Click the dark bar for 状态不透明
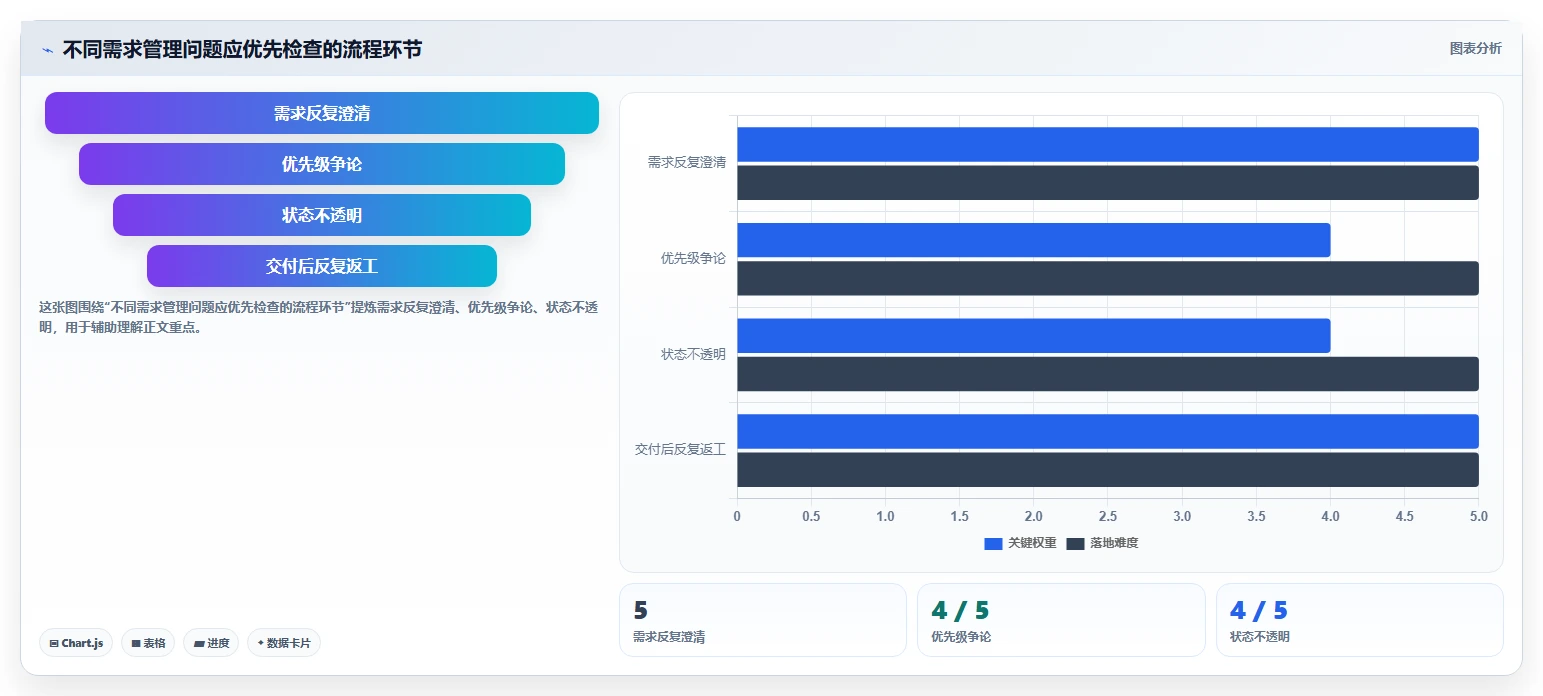Viewport: 1543px width, 696px height. pyautogui.click(x=1108, y=374)
